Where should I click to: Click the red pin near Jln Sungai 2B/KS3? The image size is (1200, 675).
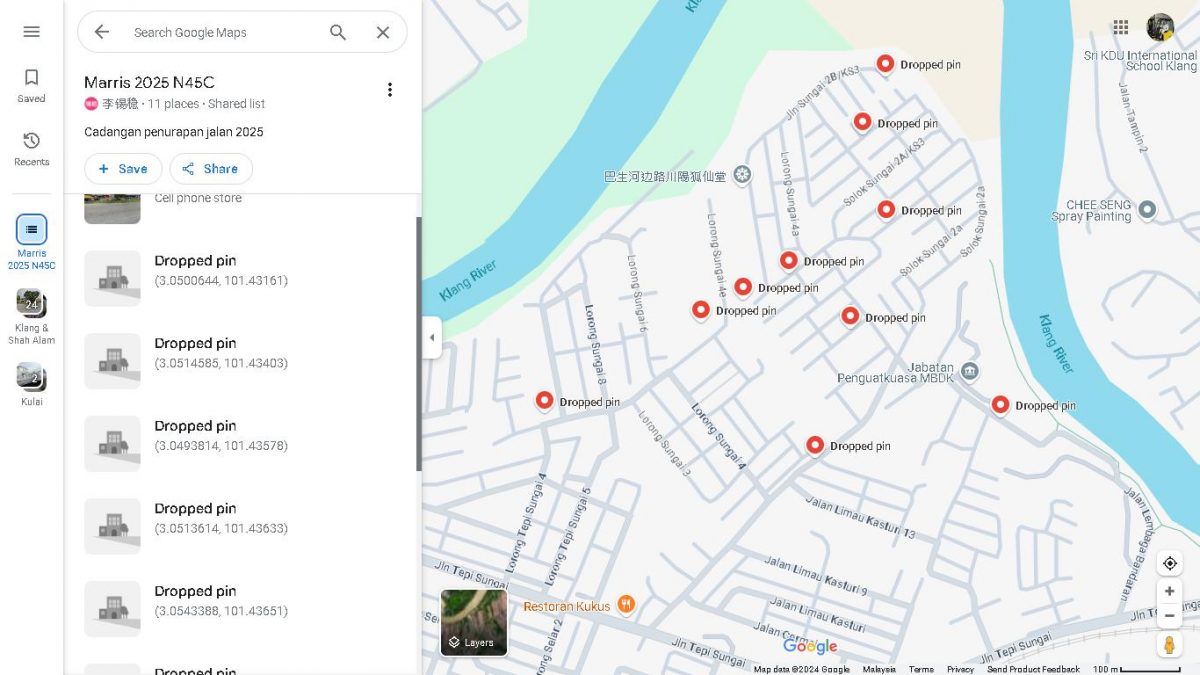click(x=885, y=64)
